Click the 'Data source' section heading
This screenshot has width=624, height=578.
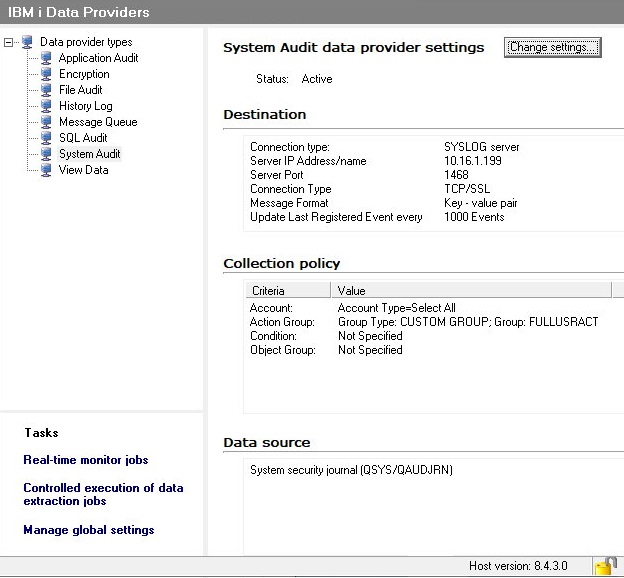click(267, 443)
